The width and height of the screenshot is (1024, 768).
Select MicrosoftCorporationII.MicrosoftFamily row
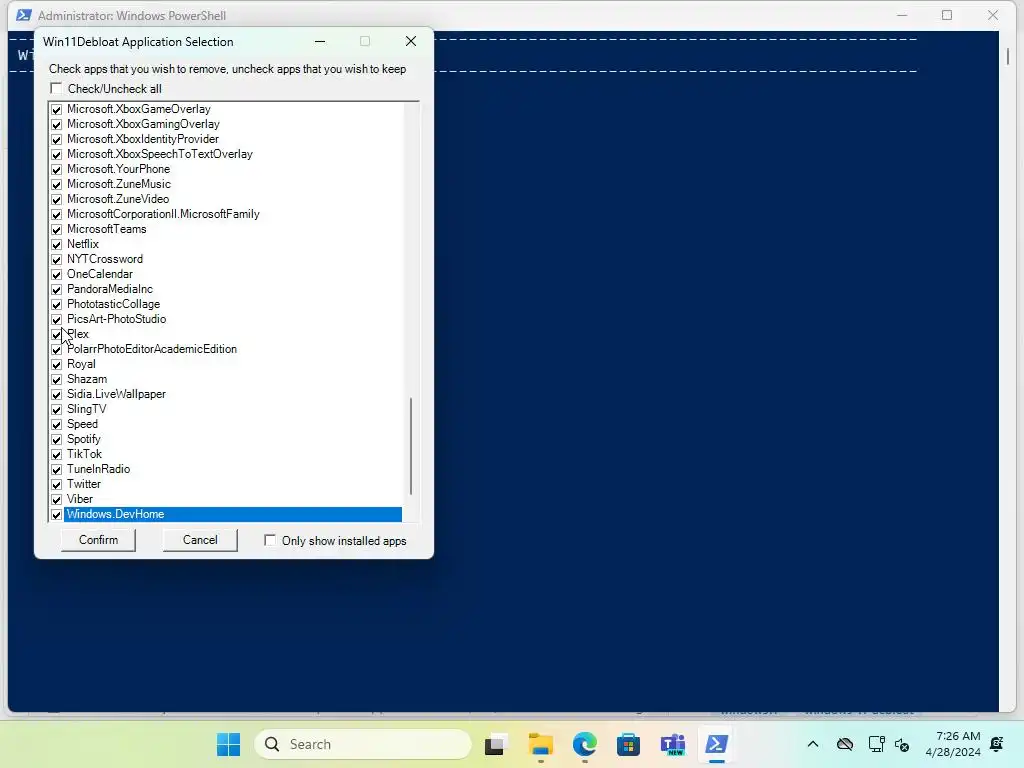pyautogui.click(x=226, y=214)
